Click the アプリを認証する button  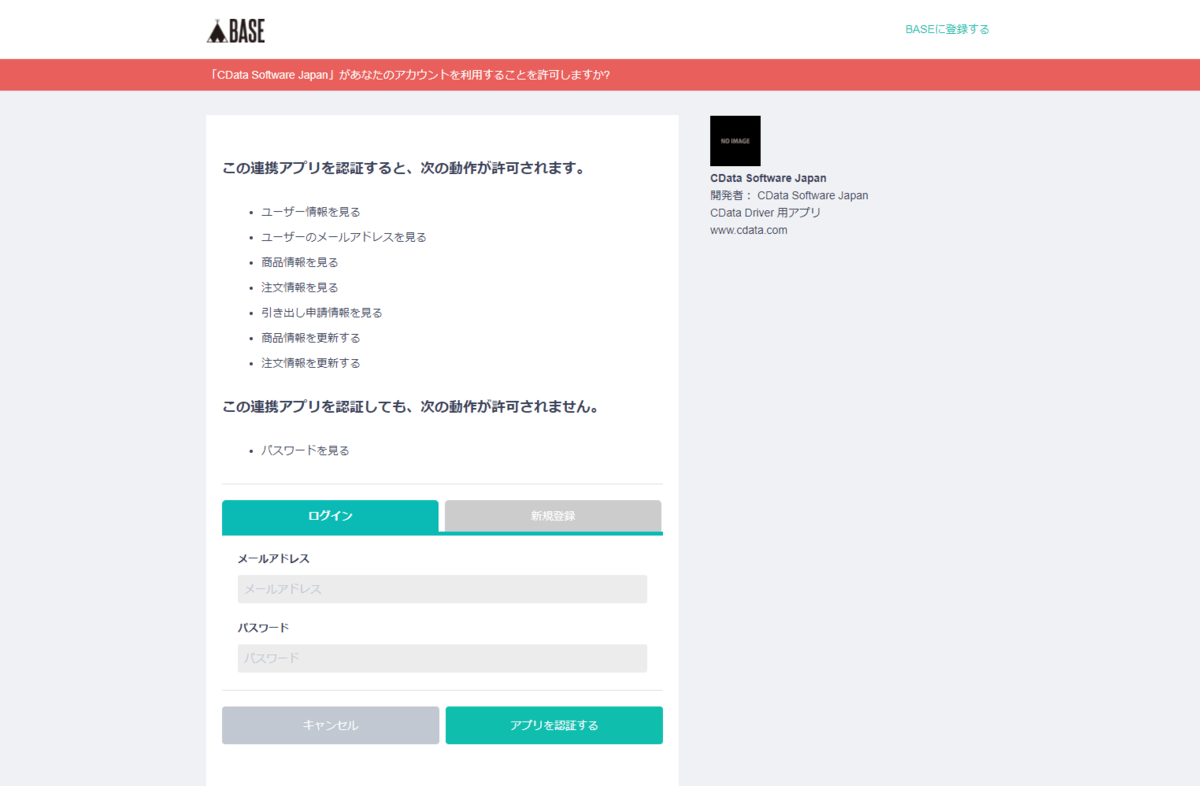(x=554, y=725)
